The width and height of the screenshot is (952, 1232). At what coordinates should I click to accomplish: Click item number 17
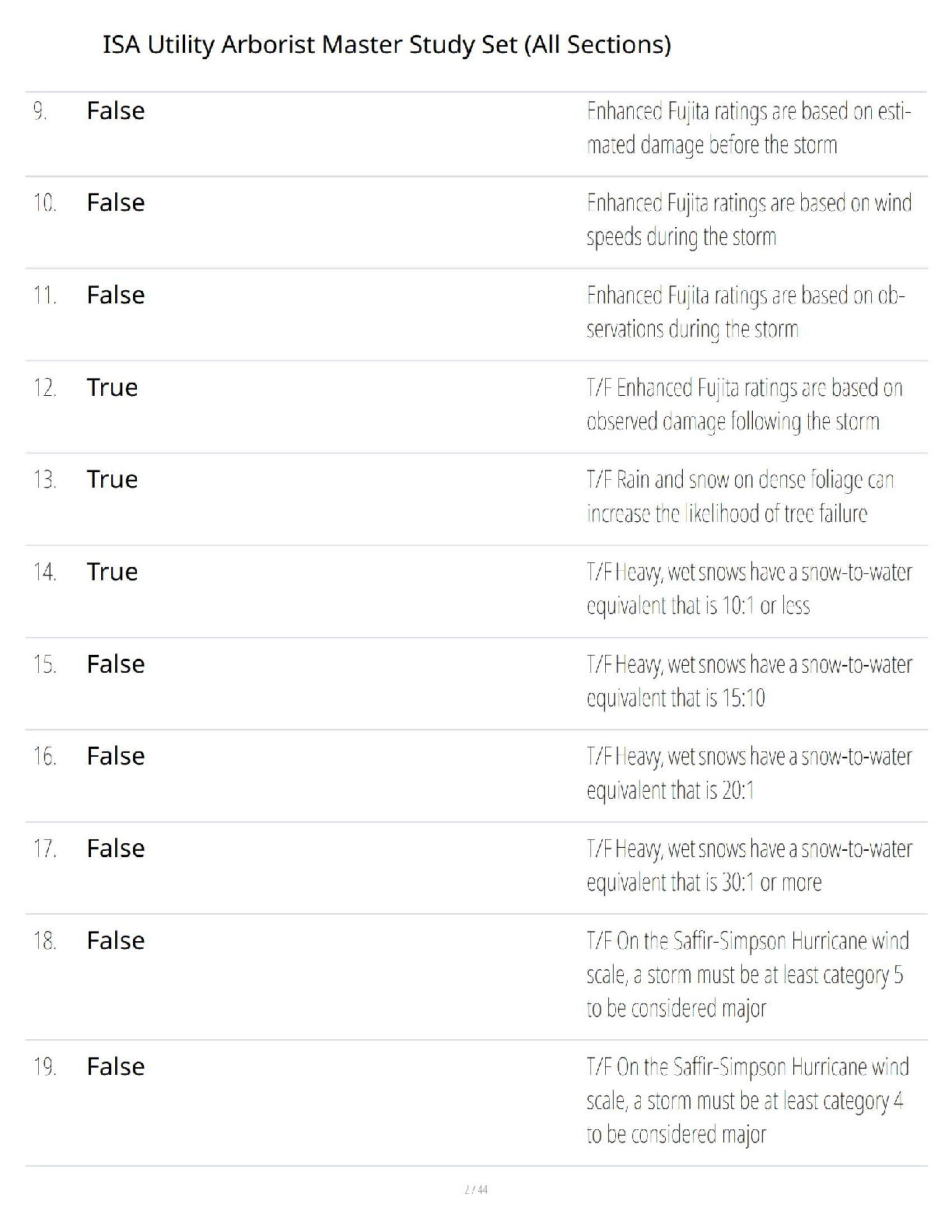click(x=44, y=849)
